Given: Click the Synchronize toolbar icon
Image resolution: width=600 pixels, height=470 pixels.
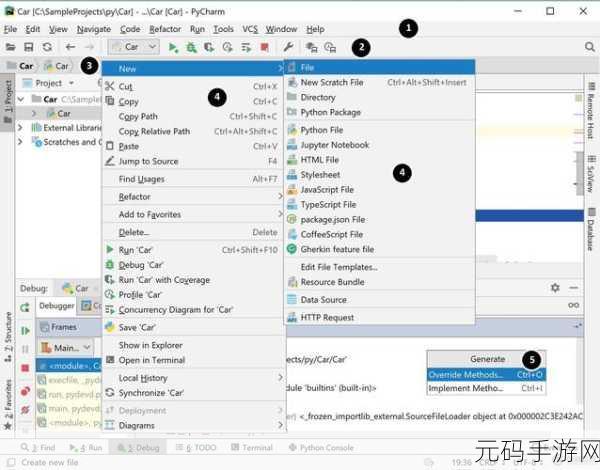Looking at the screenshot, I should (47, 47).
